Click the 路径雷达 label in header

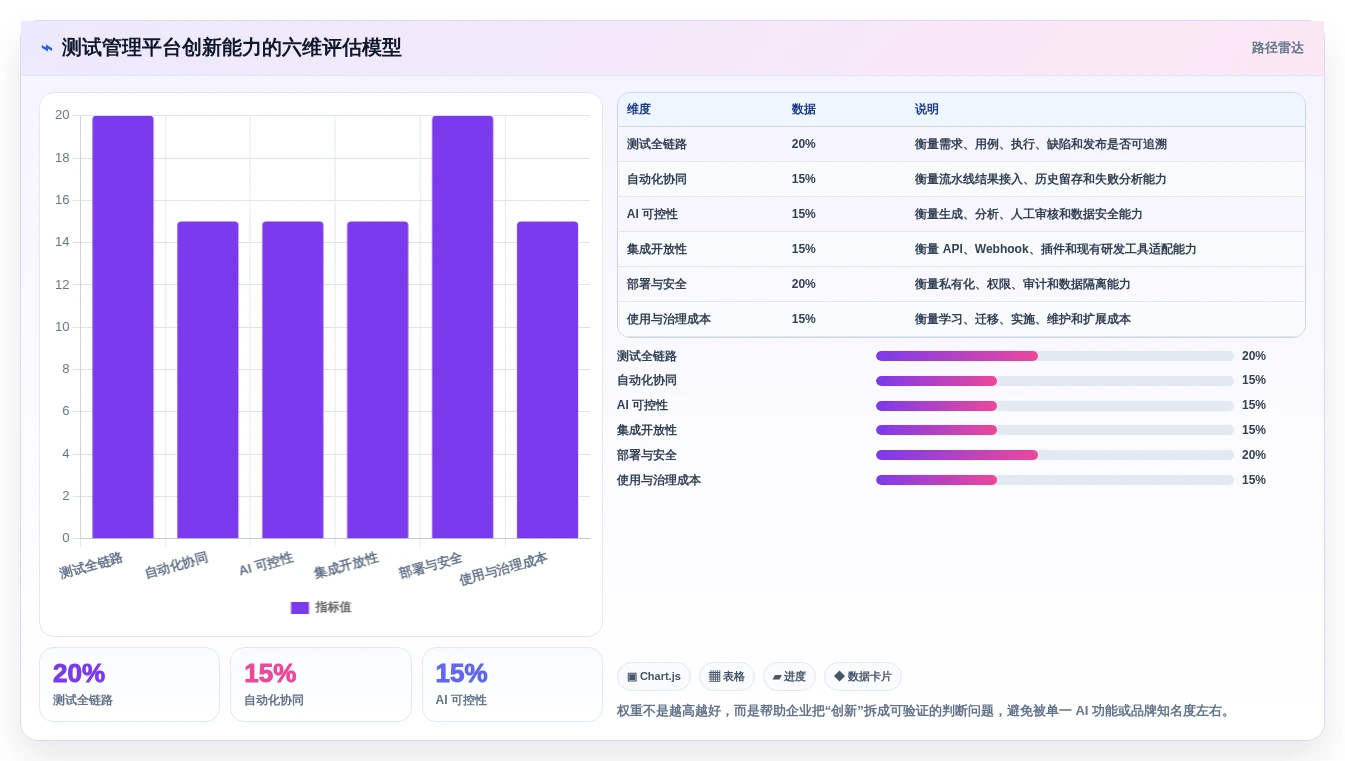click(1277, 48)
